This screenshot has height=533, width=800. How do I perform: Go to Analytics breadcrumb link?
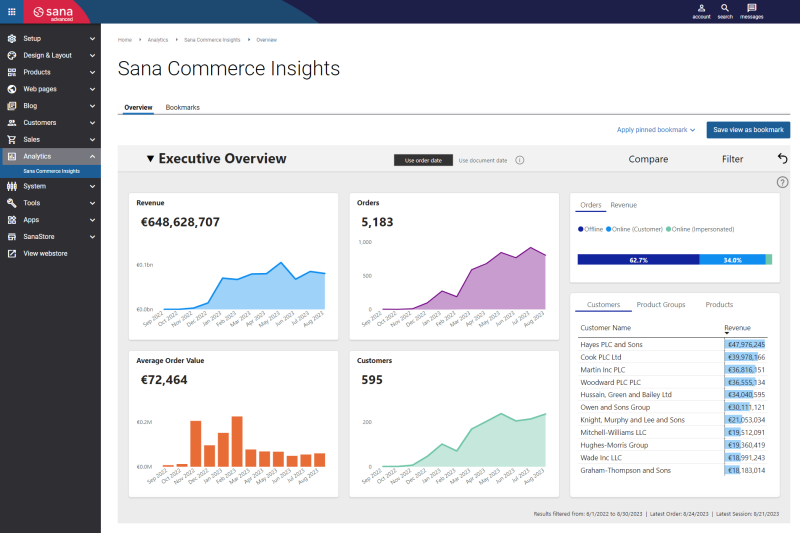coord(158,40)
